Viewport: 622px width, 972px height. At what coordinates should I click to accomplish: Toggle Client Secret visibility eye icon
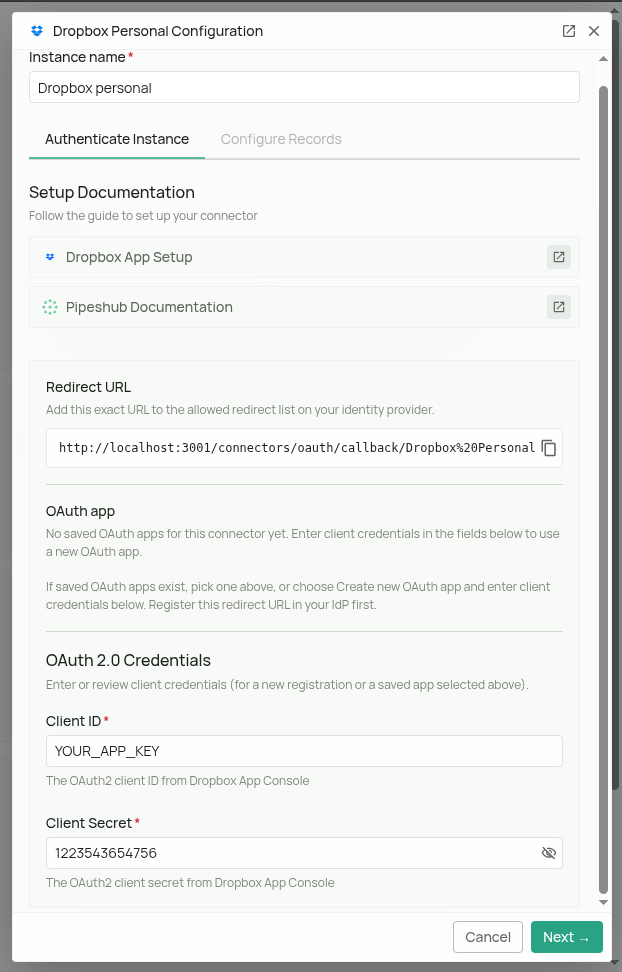(x=549, y=853)
